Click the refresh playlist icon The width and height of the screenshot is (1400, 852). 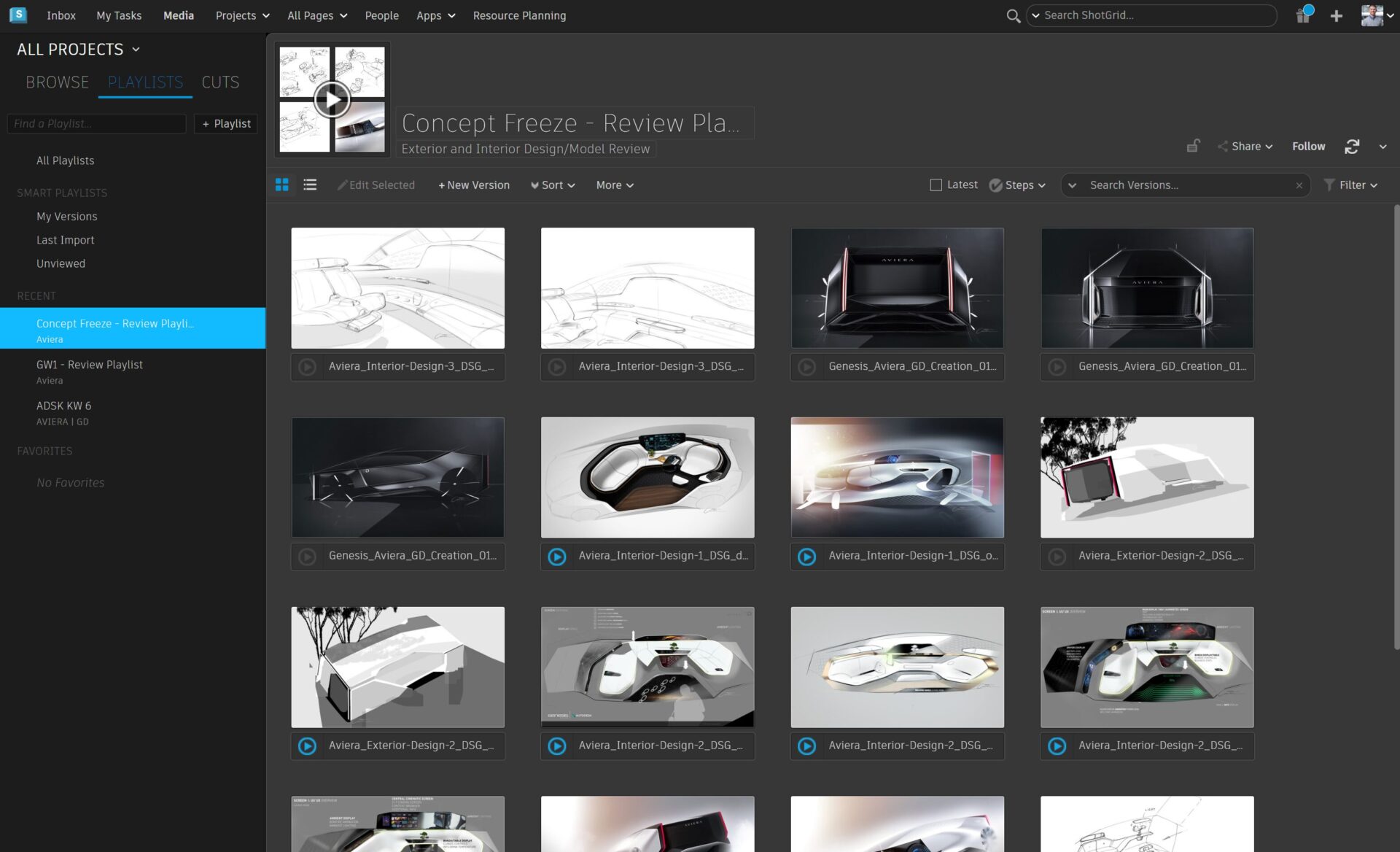(x=1351, y=147)
